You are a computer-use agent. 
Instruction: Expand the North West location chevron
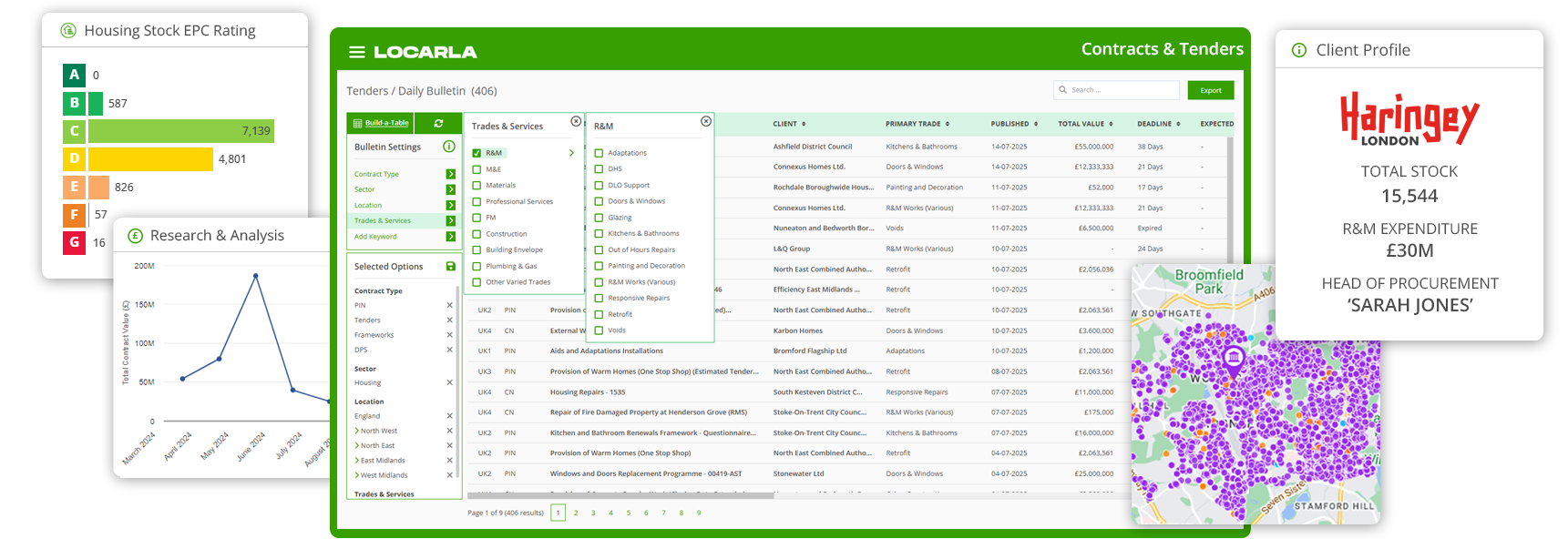(356, 431)
